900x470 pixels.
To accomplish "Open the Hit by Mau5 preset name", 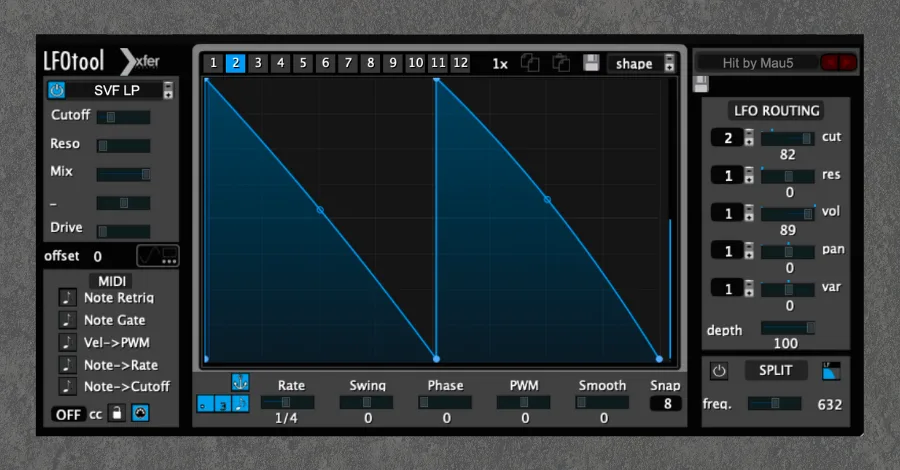I will (x=758, y=63).
